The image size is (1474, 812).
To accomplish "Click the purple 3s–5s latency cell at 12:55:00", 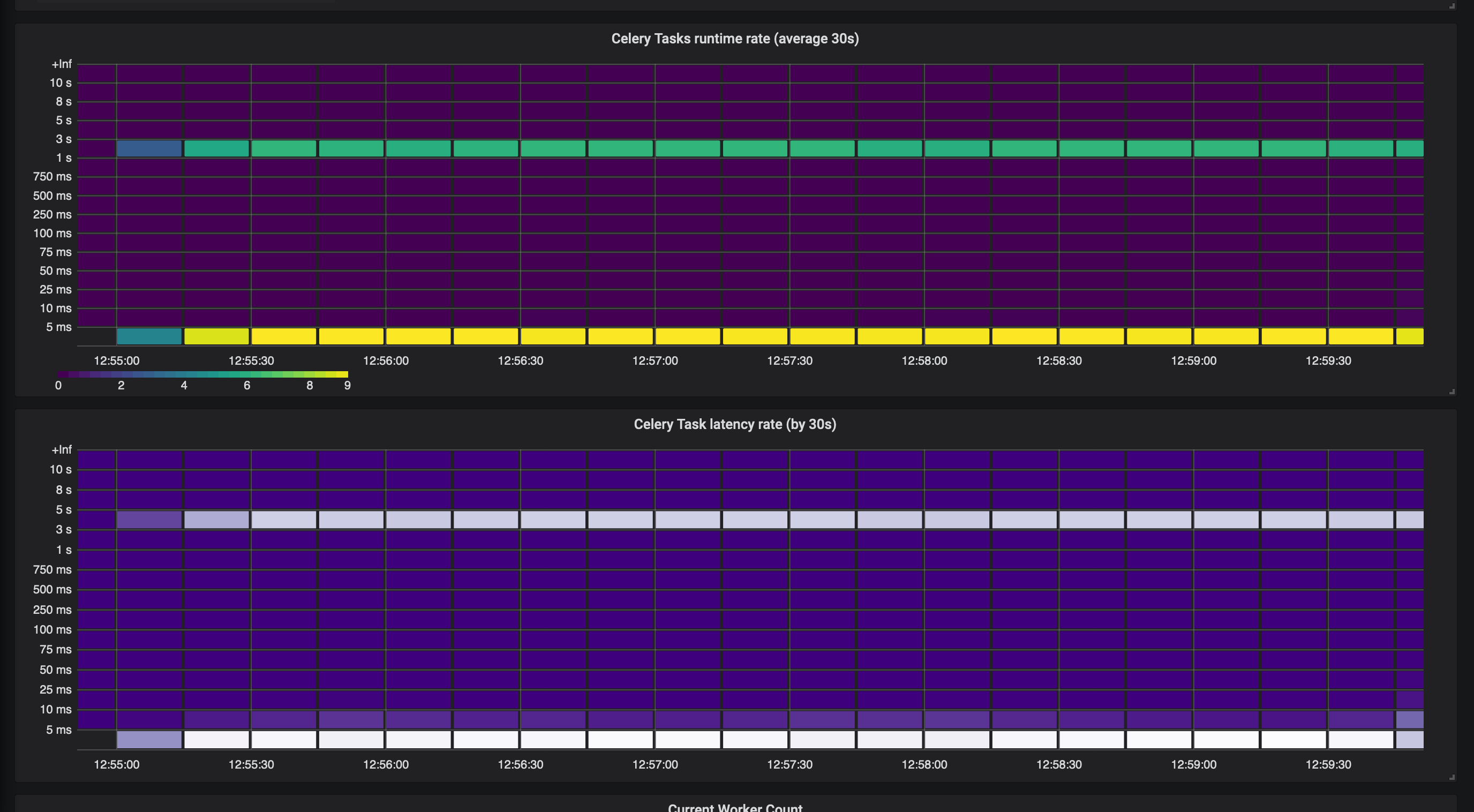I will click(149, 520).
